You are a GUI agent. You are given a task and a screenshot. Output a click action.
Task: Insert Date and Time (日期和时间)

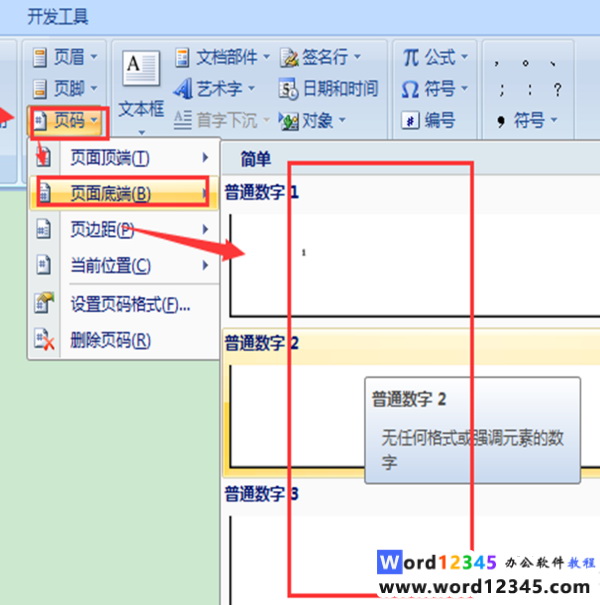click(328, 89)
